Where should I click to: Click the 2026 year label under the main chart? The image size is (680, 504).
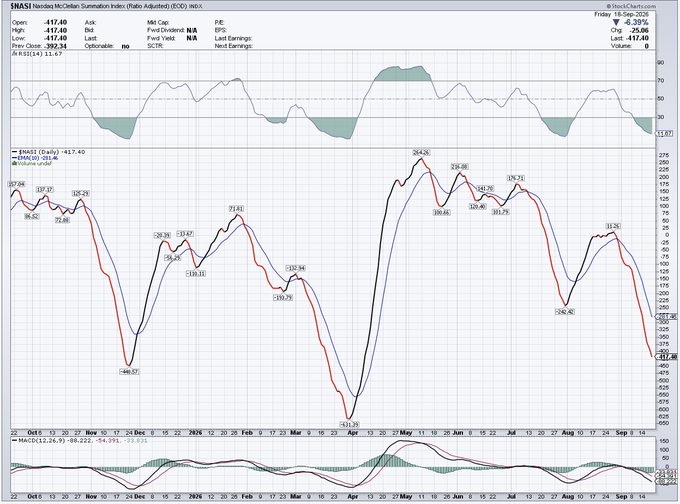tap(196, 433)
